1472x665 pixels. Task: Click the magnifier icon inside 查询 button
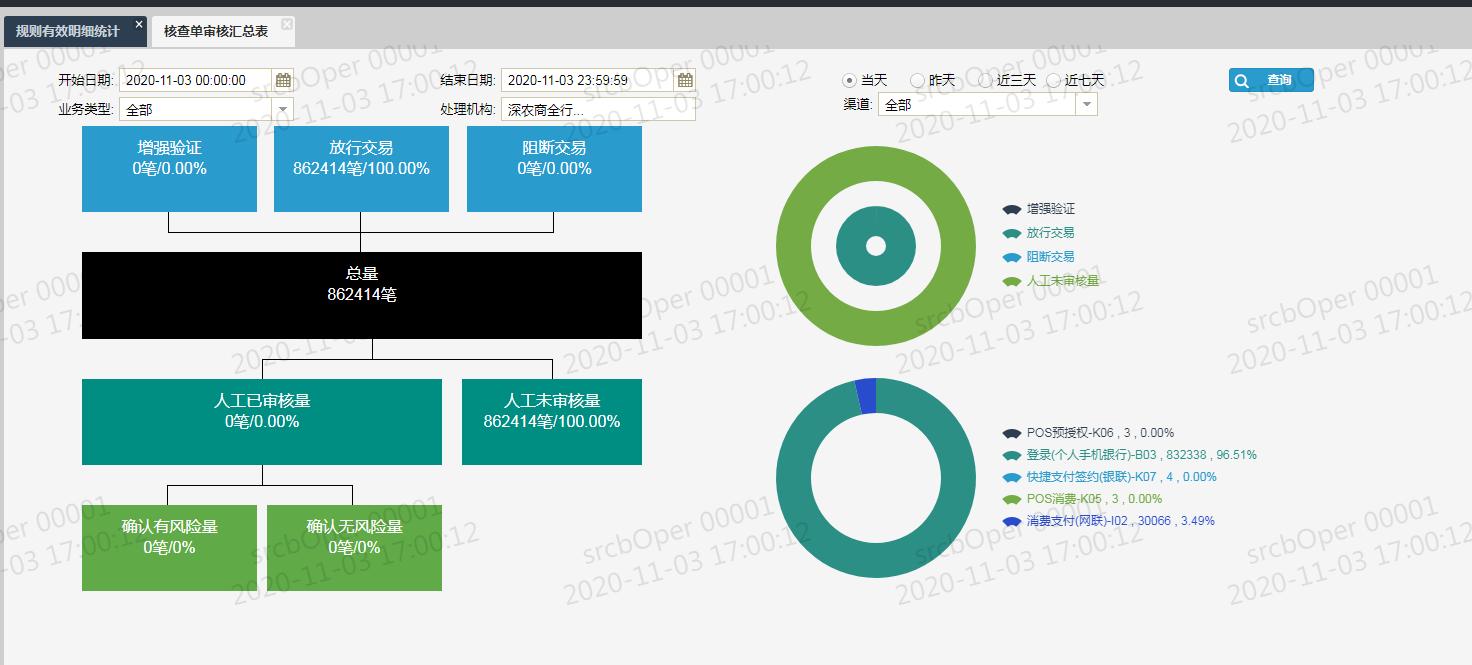(x=1243, y=80)
